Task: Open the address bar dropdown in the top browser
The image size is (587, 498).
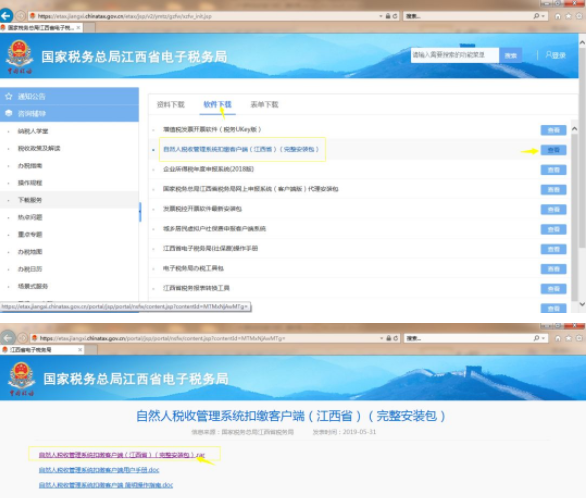Action: click(x=381, y=16)
